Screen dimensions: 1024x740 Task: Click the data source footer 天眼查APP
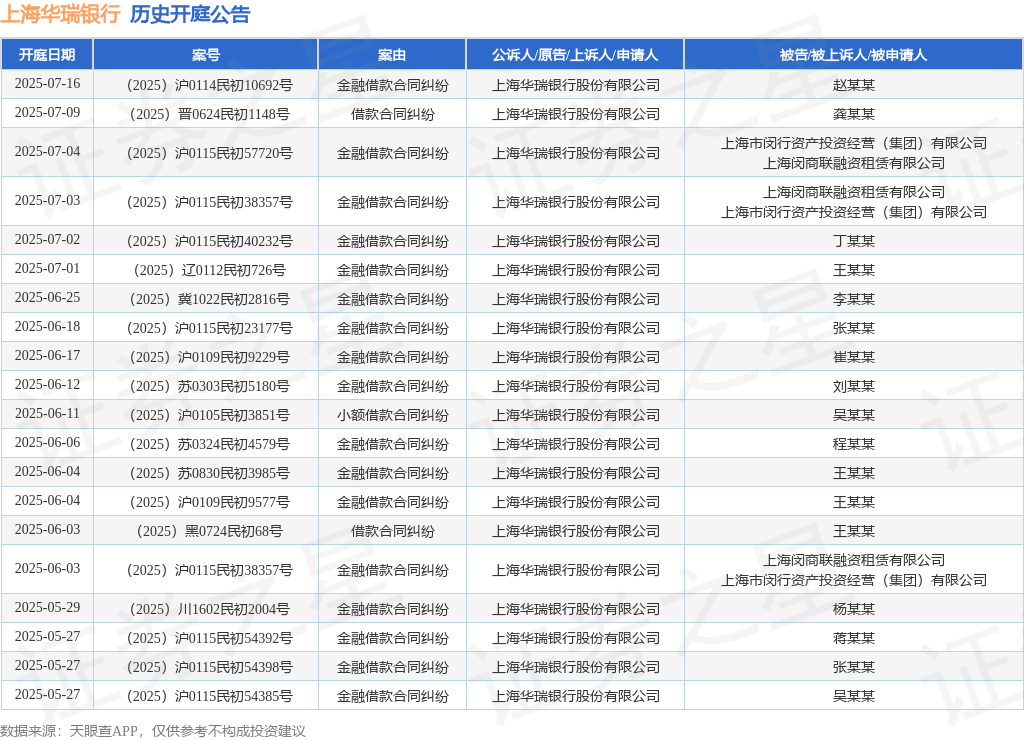coord(103,731)
